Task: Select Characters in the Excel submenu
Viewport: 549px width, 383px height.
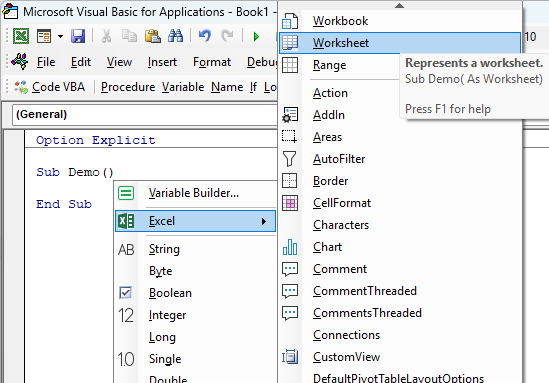Action: pyautogui.click(x=400, y=225)
